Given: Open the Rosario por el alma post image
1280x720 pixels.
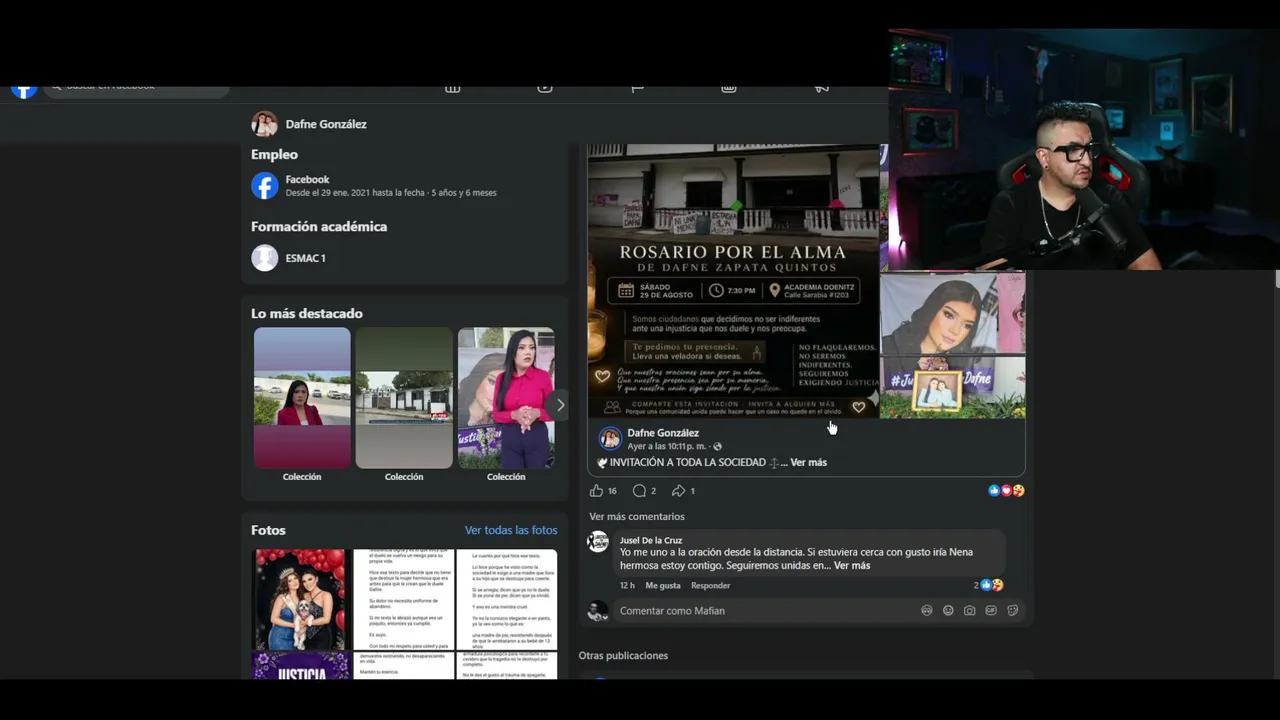Looking at the screenshot, I should (x=733, y=281).
